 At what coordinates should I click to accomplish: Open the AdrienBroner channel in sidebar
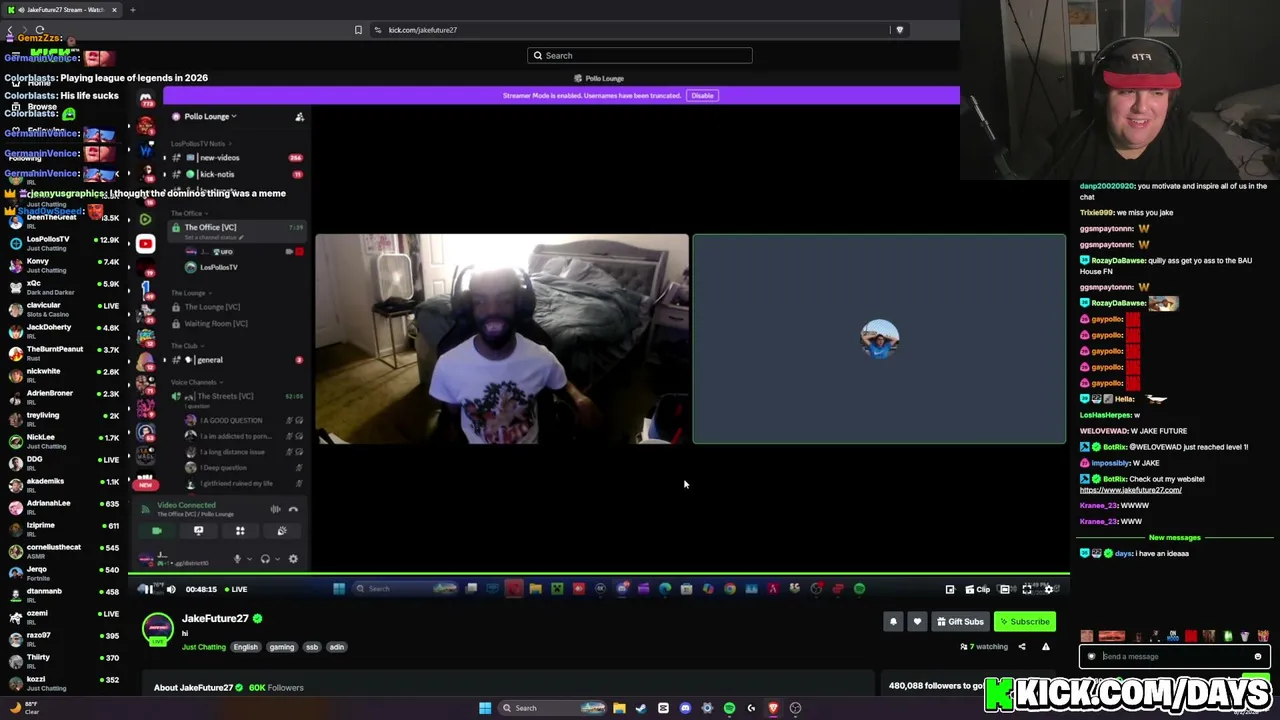point(64,397)
